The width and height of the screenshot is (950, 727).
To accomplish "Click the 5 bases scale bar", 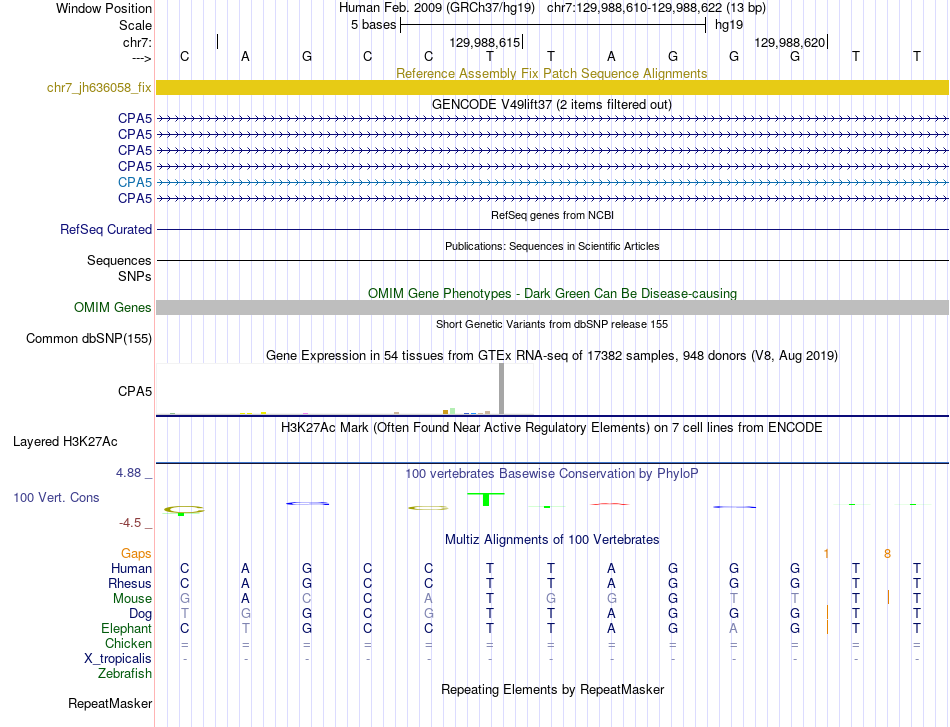I will click(x=553, y=25).
